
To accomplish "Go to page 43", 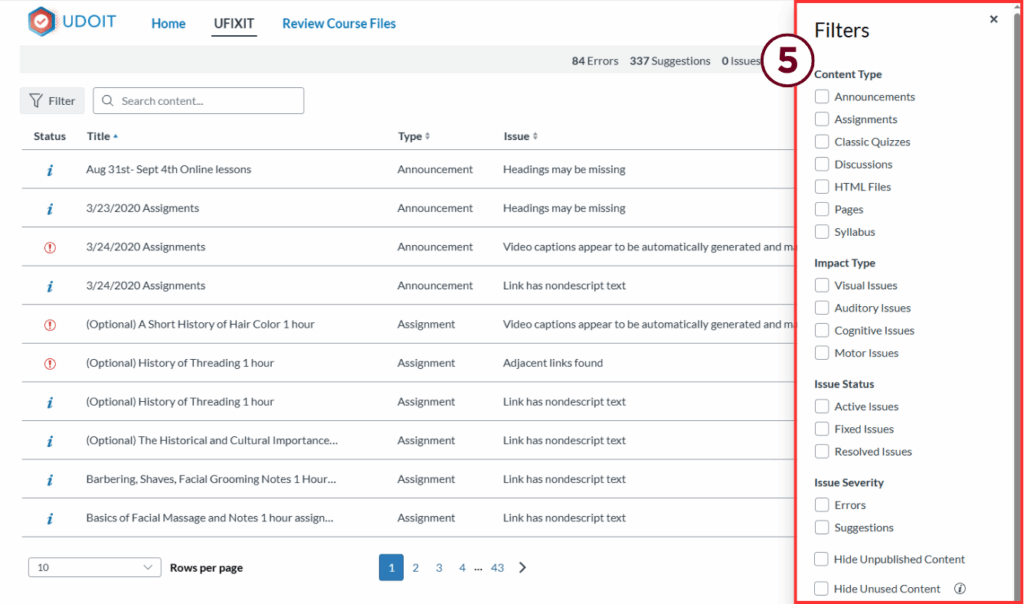I will [x=497, y=568].
